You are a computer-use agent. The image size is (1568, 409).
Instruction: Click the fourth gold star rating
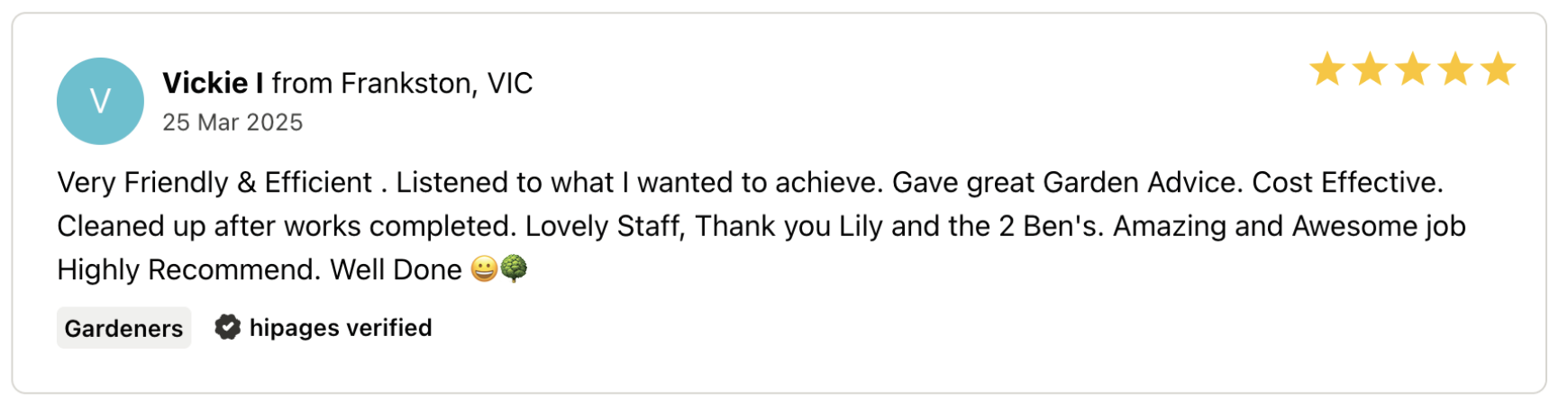pyautogui.click(x=1455, y=69)
